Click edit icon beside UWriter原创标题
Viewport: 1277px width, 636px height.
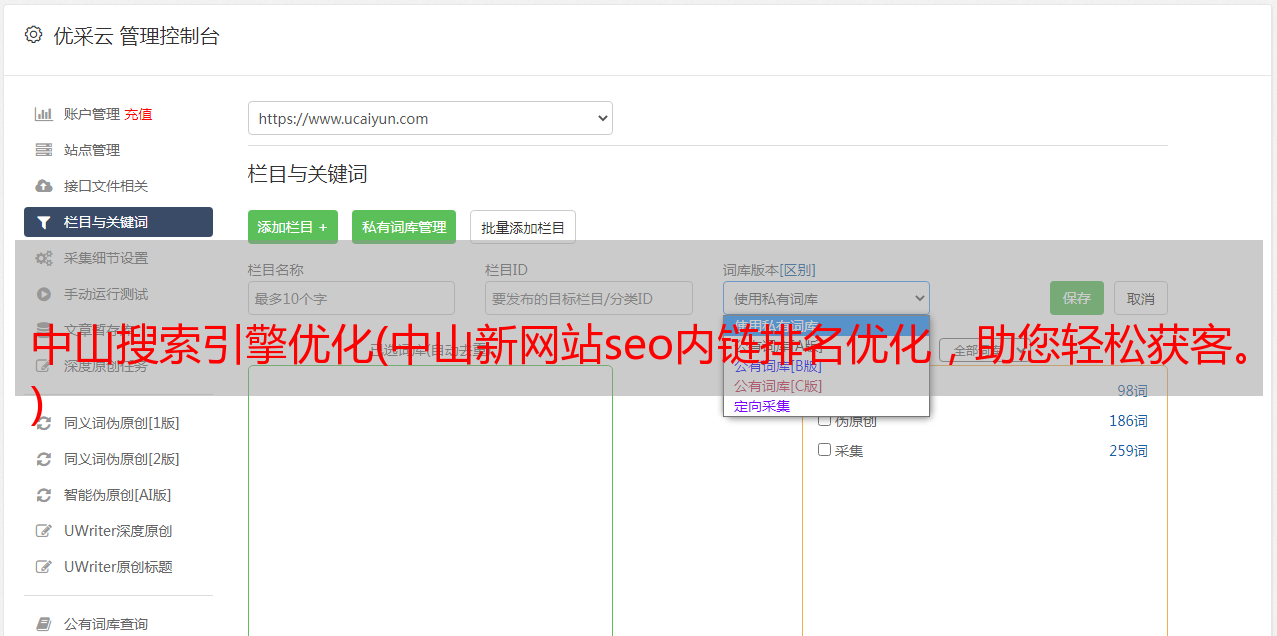pyautogui.click(x=44, y=567)
